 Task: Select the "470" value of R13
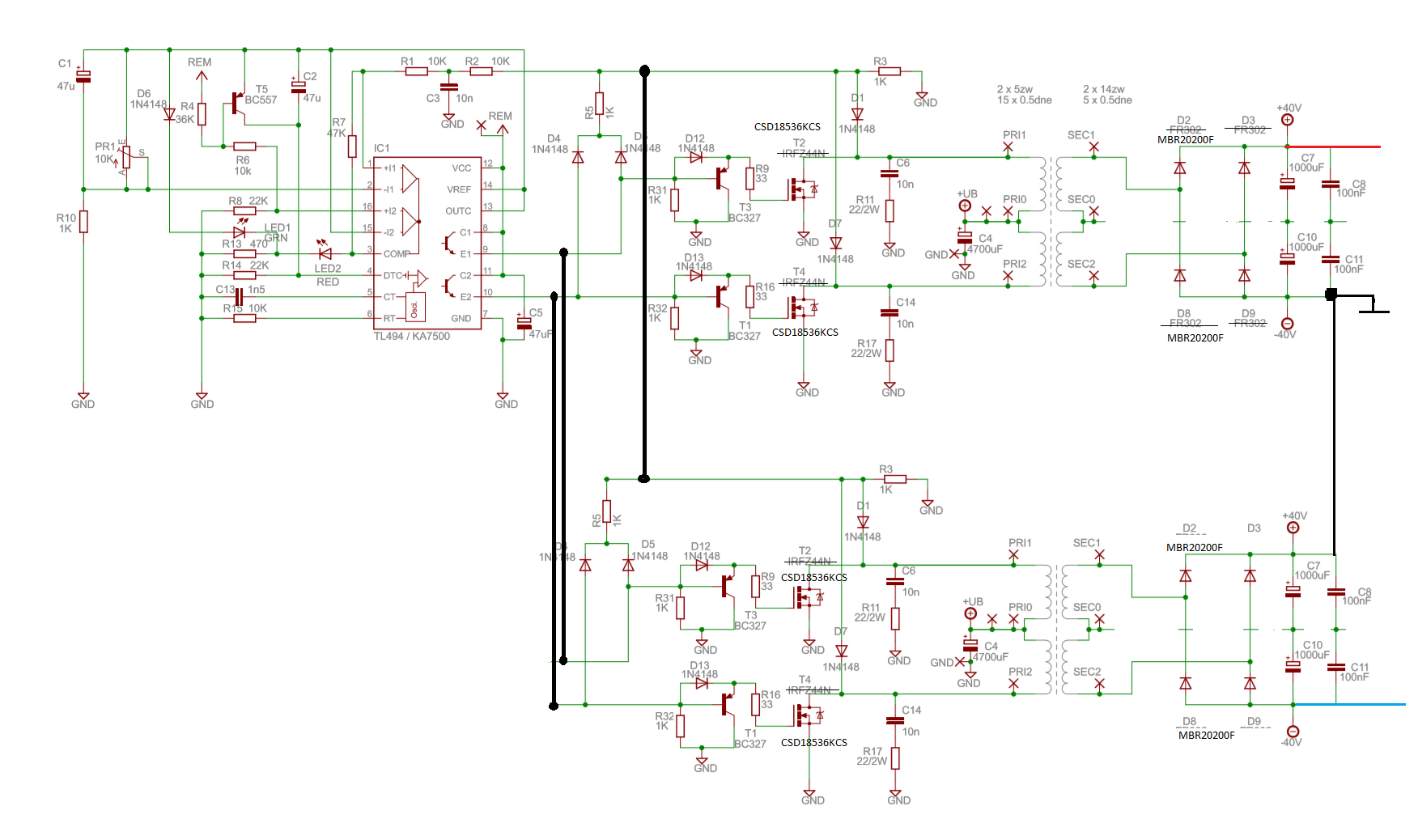click(258, 244)
